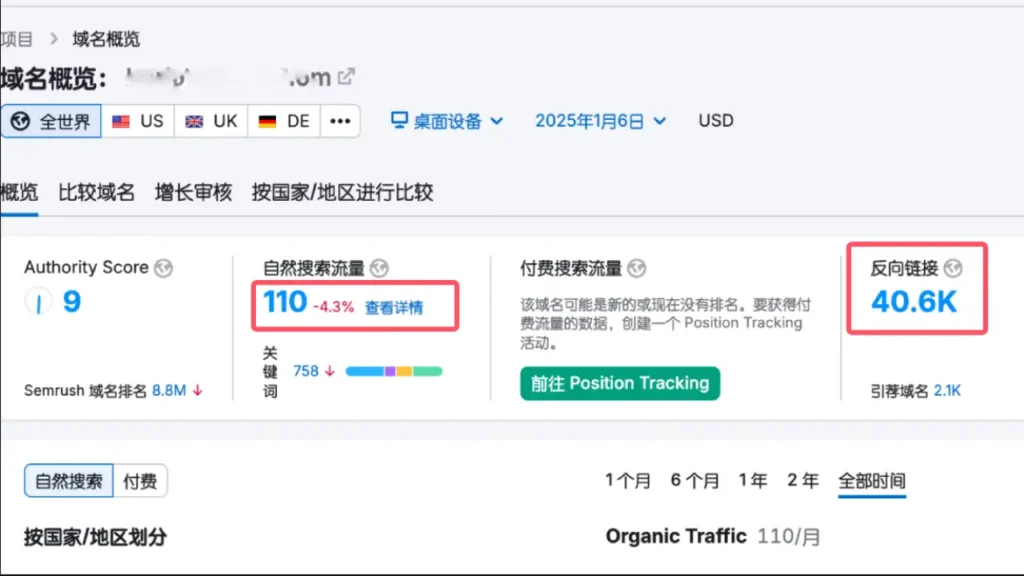This screenshot has width=1024, height=576.
Task: Click the Authority Score gauge circle icon
Action: [38, 302]
